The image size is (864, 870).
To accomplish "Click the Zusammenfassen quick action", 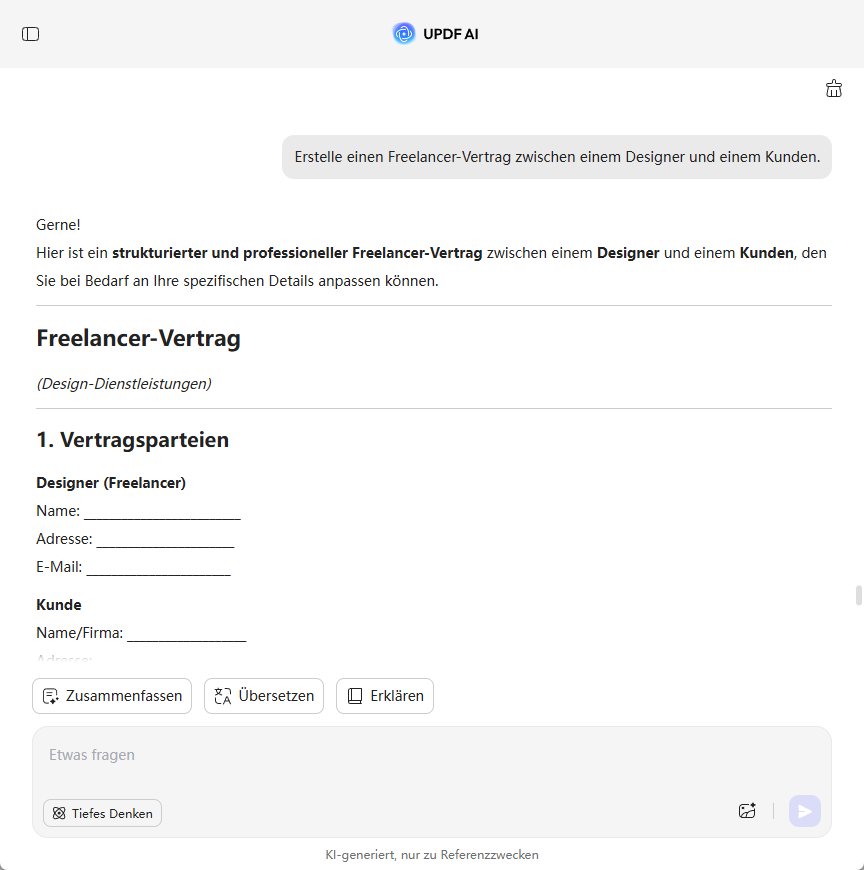I will [x=112, y=696].
